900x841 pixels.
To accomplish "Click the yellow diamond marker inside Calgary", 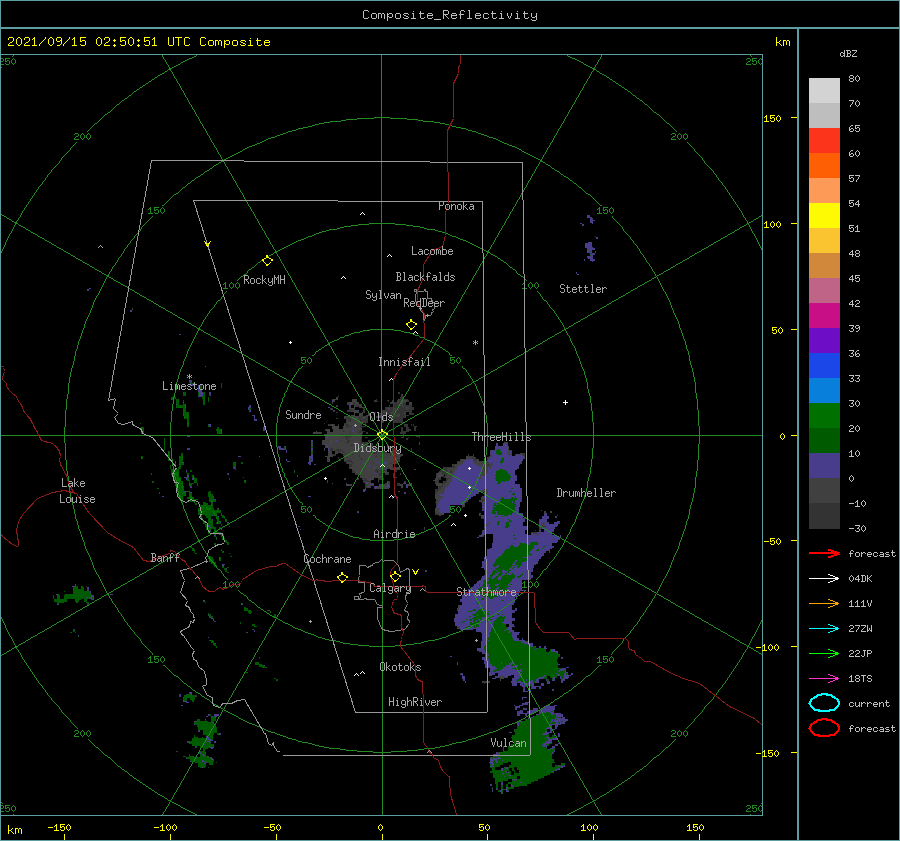I will 395,576.
